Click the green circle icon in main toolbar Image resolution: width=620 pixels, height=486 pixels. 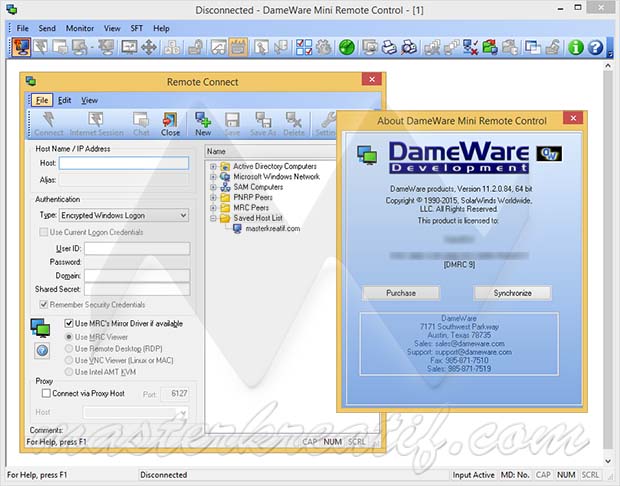[x=347, y=47]
